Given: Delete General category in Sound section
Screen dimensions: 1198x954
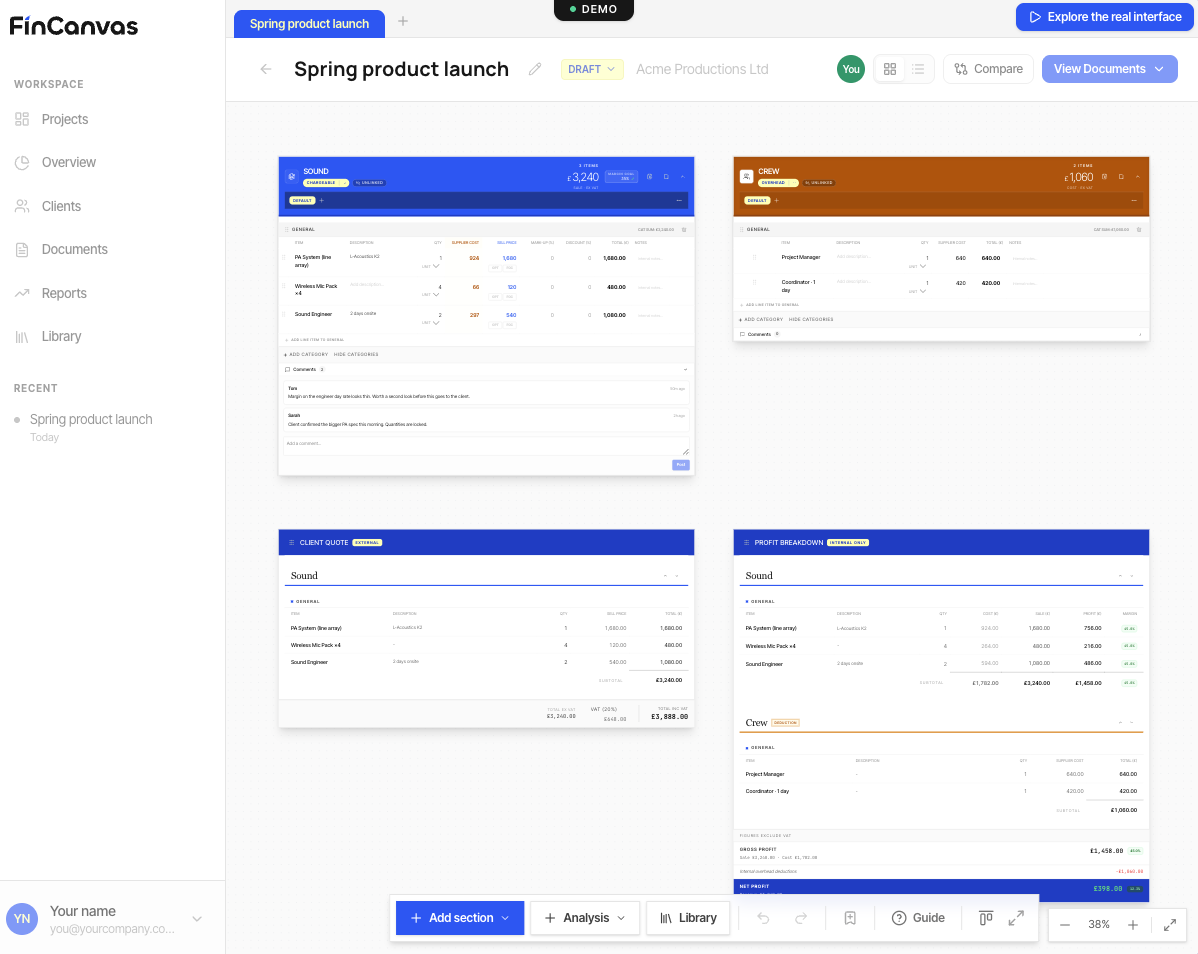Looking at the screenshot, I should coord(684,230).
